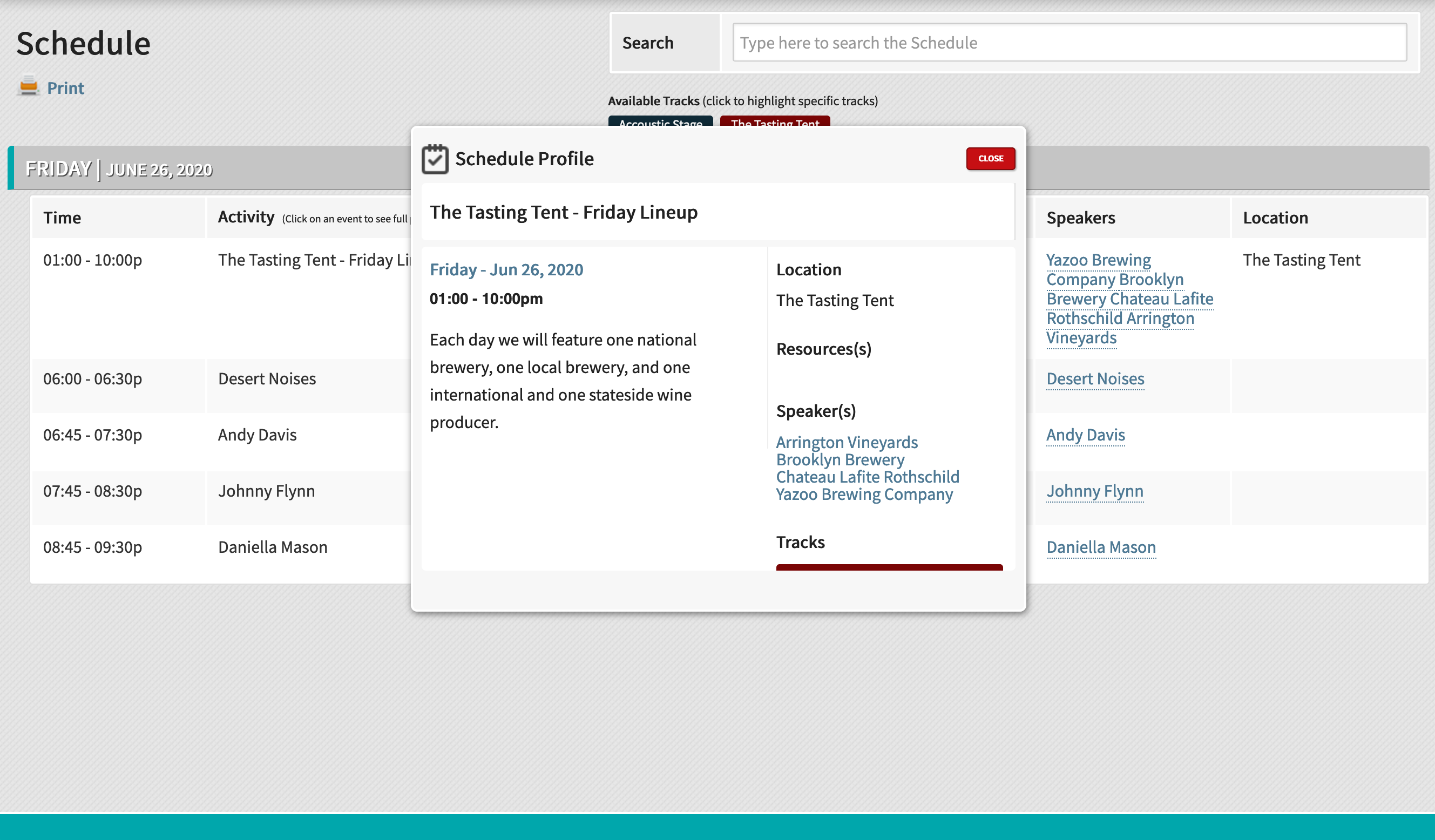Viewport: 1435px width, 840px height.
Task: Open the Andy Davis activity row
Action: (258, 435)
